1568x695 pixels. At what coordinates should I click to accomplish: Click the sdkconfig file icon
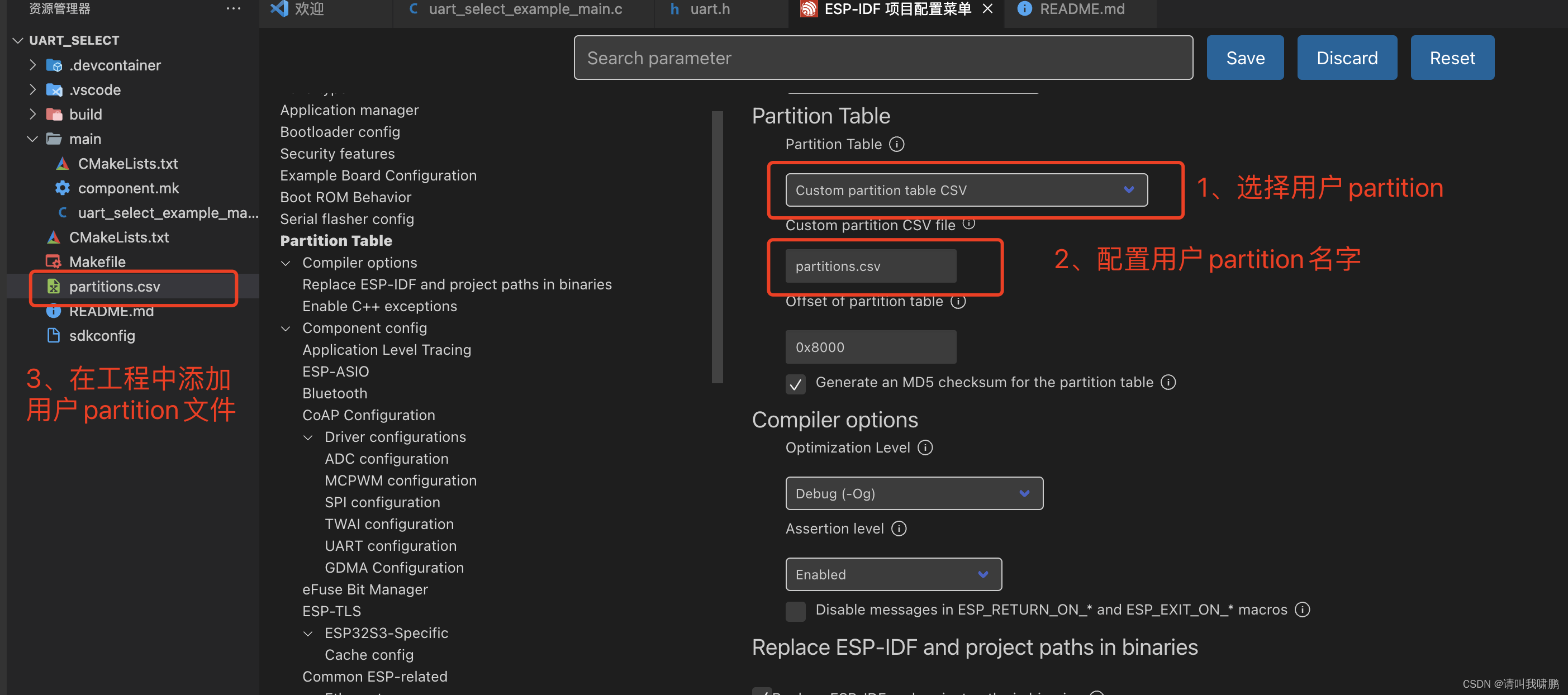(x=54, y=335)
